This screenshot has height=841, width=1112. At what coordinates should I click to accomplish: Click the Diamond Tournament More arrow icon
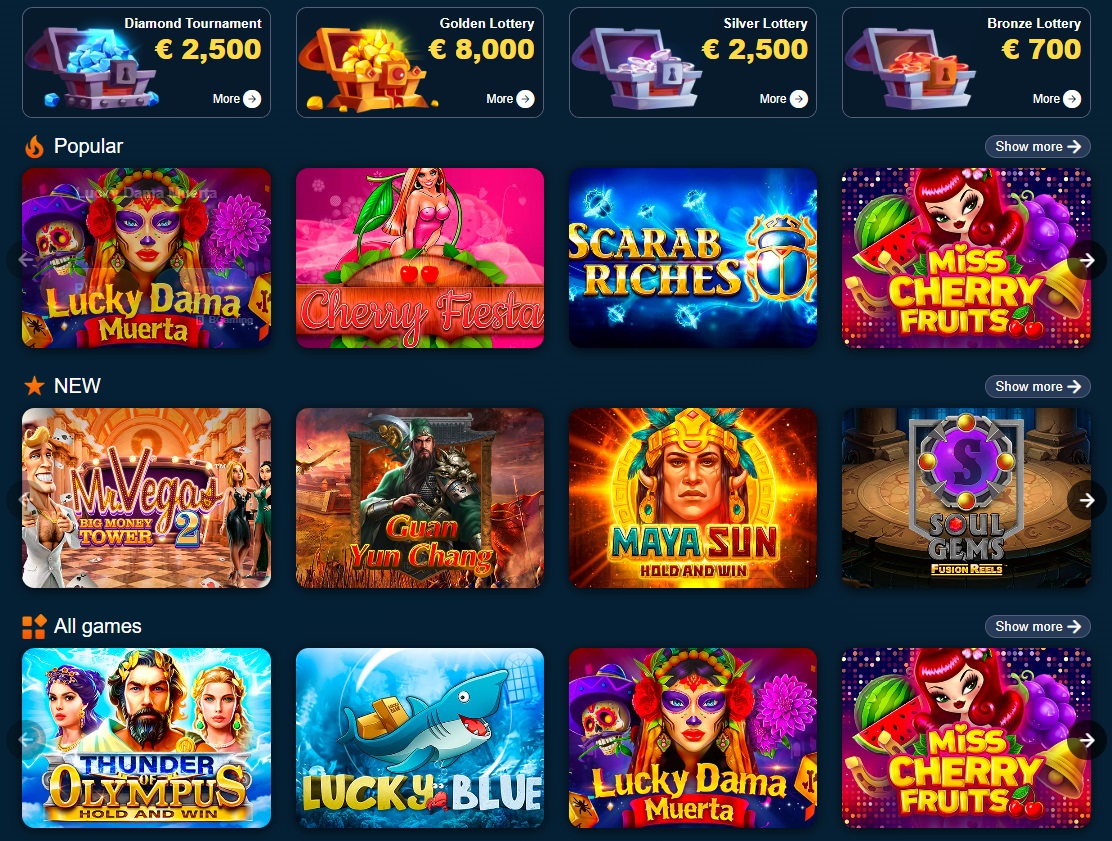[x=252, y=99]
